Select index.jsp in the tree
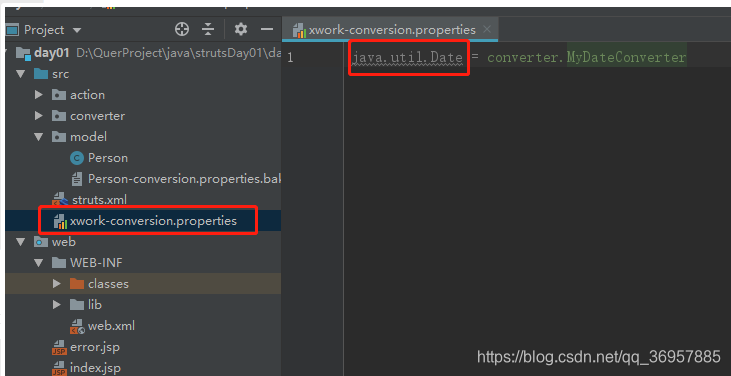The width and height of the screenshot is (731, 376). (96, 369)
